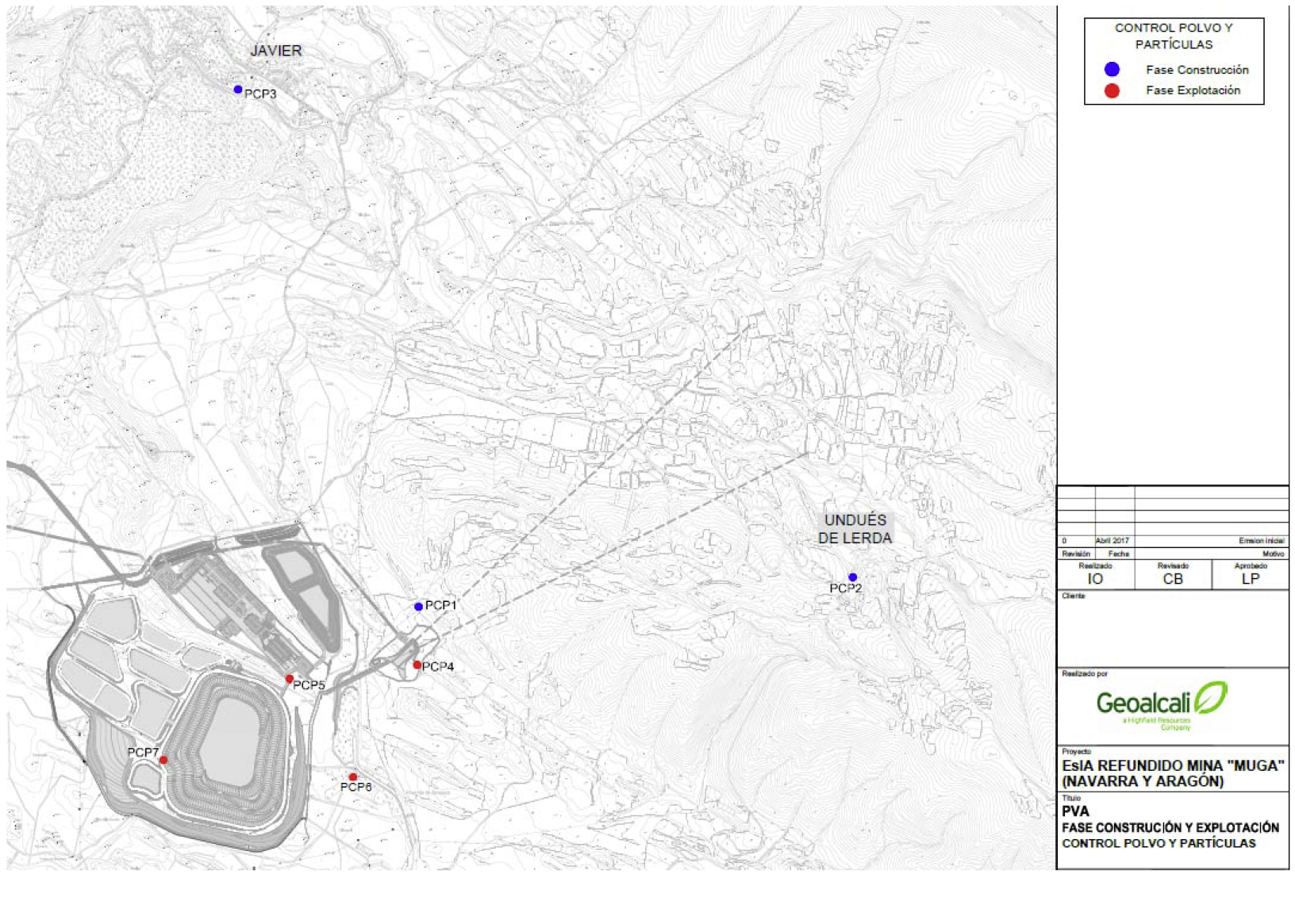
Task: Click the red PCP5 monitoring point
Action: 290,679
